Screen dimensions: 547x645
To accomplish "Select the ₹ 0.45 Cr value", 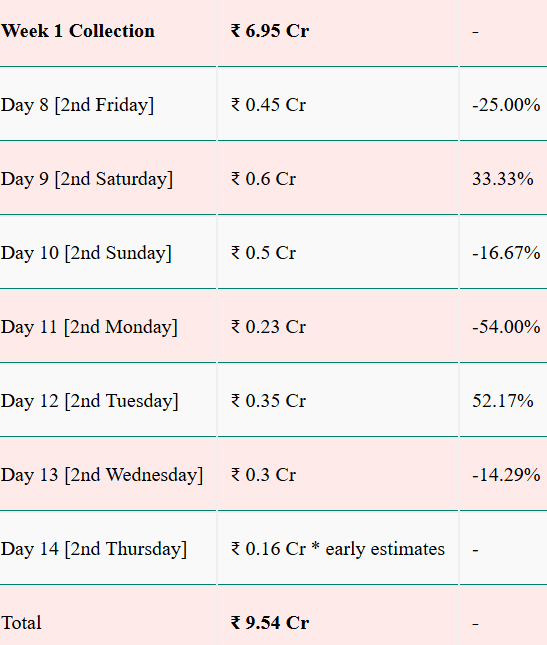I will pos(268,105).
